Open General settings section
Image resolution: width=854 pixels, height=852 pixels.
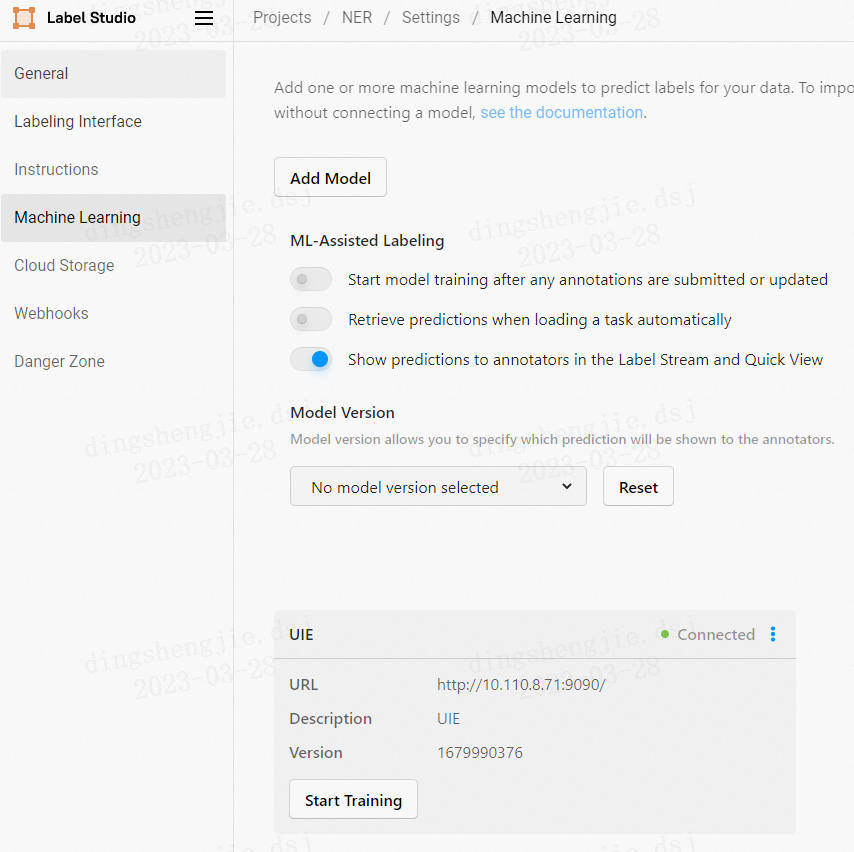113,74
